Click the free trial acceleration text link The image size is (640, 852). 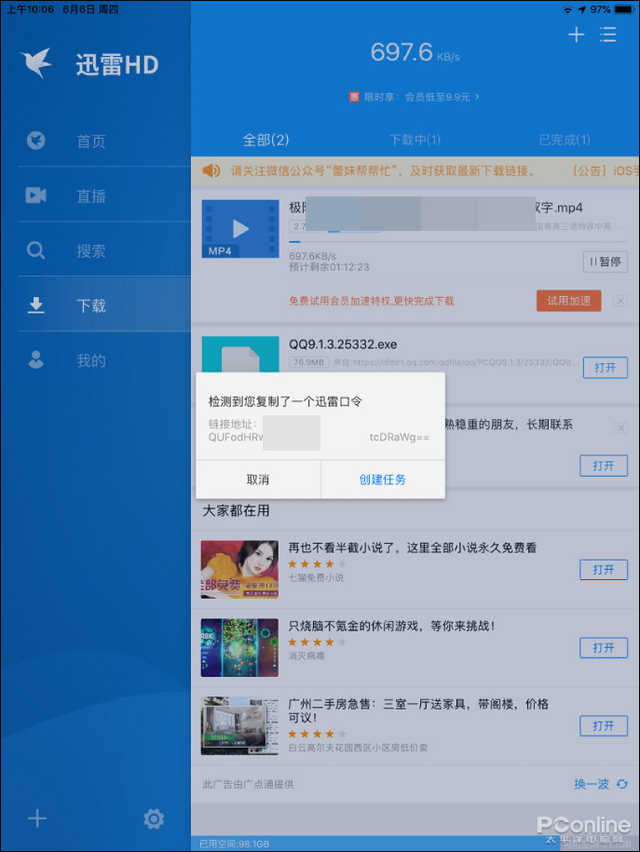click(x=372, y=300)
